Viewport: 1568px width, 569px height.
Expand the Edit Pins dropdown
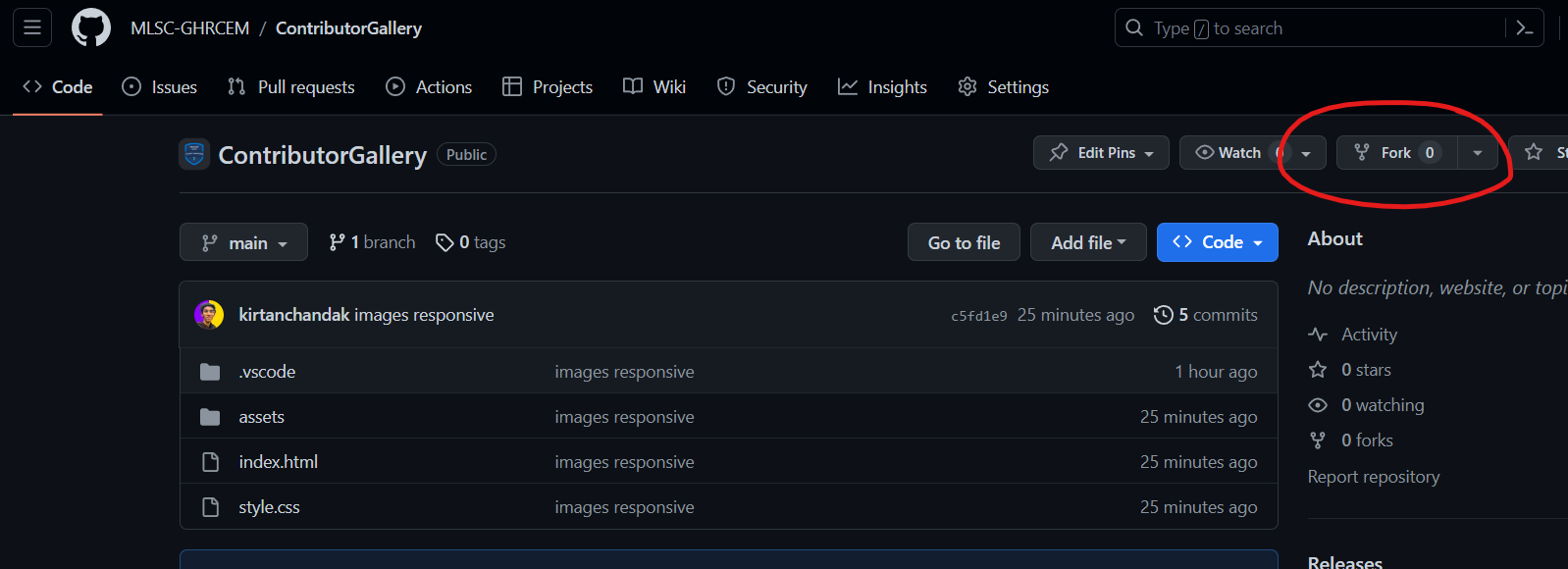pos(1101,153)
